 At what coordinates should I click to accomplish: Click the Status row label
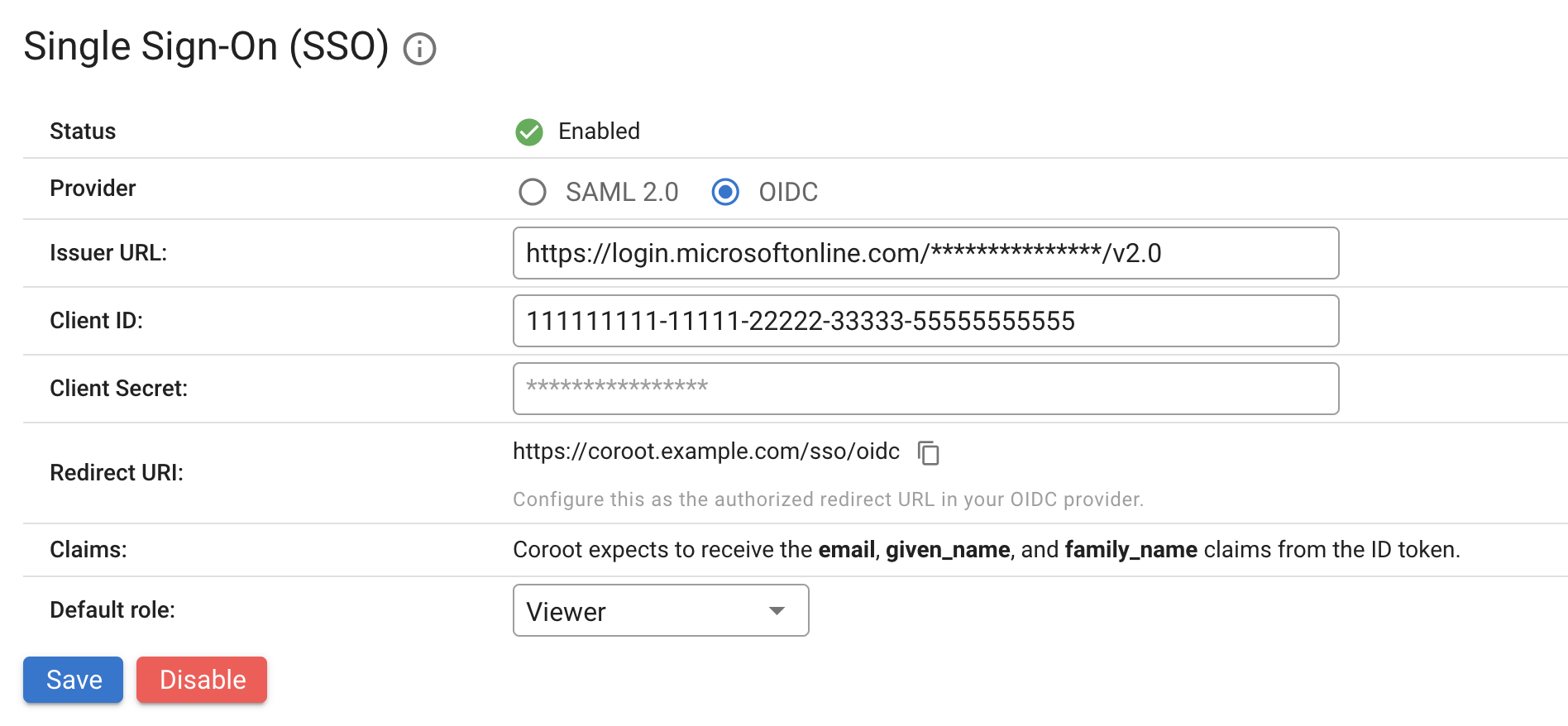tap(82, 131)
